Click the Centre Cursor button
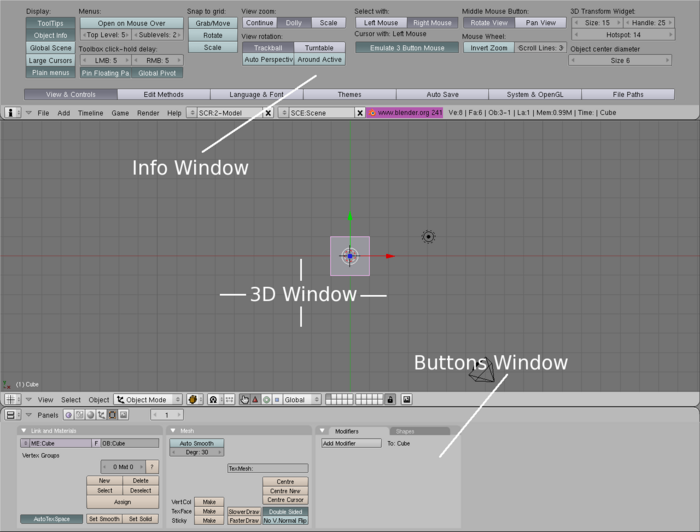 click(x=285, y=500)
